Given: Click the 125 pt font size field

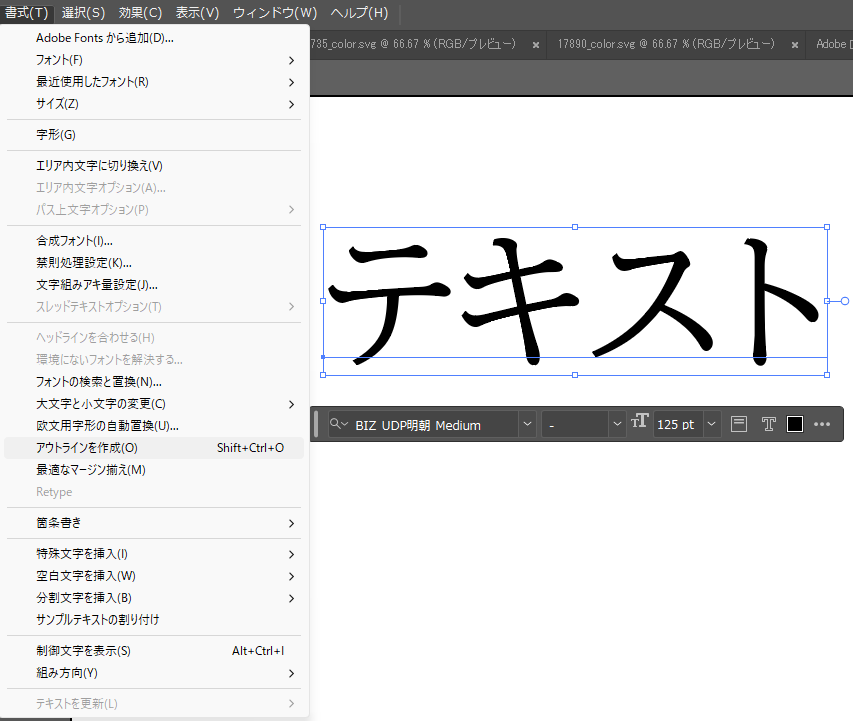Looking at the screenshot, I should (677, 424).
